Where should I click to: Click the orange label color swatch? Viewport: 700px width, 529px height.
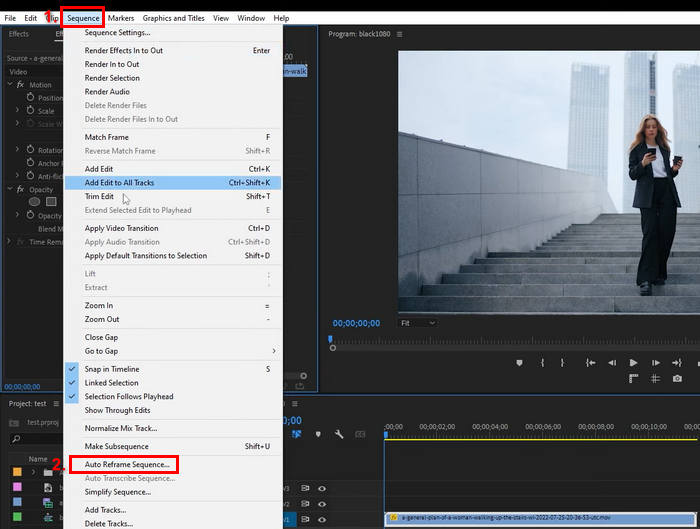click(17, 472)
